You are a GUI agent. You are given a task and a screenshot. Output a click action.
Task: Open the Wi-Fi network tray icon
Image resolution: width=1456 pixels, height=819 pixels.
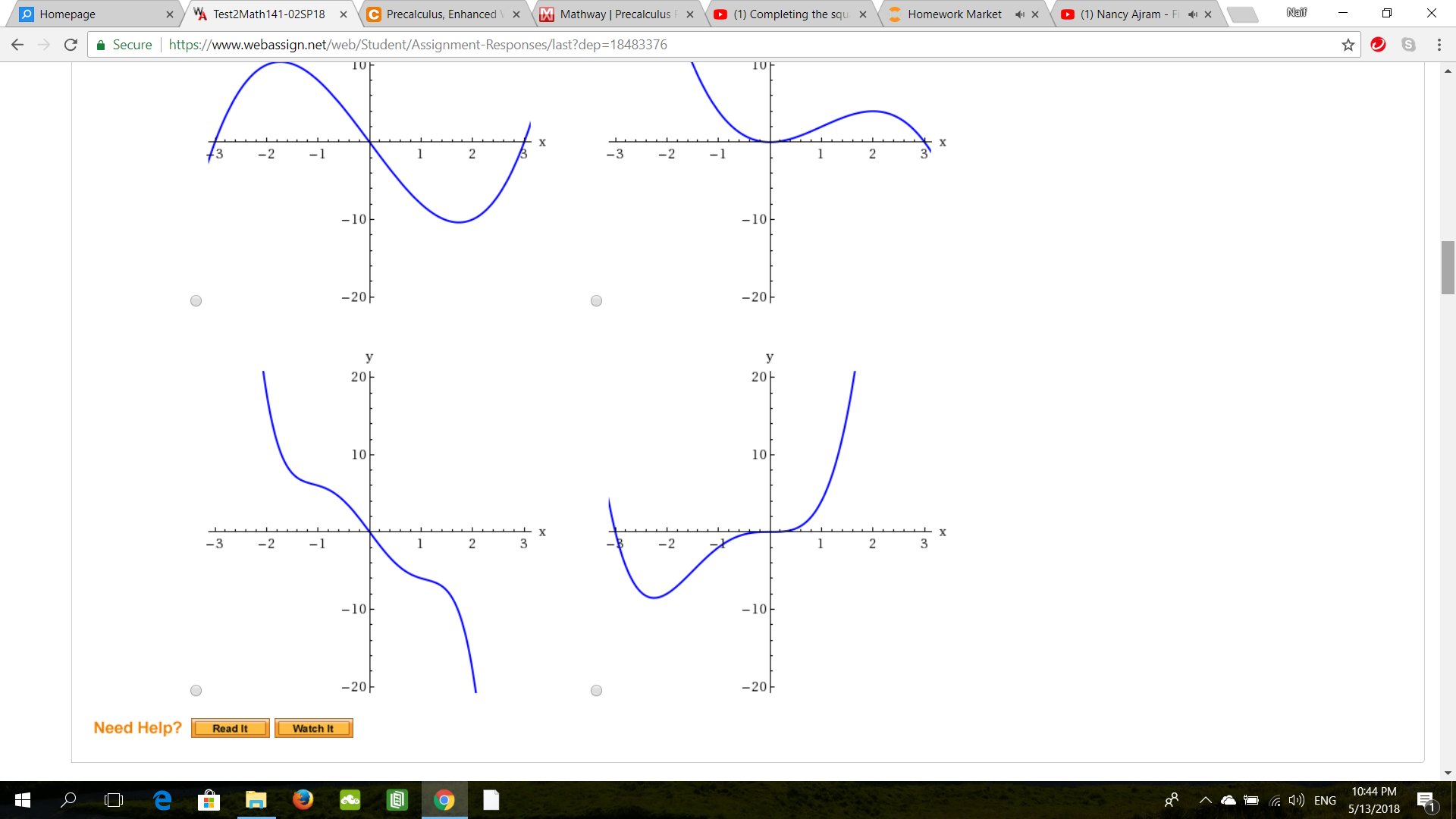(1275, 800)
